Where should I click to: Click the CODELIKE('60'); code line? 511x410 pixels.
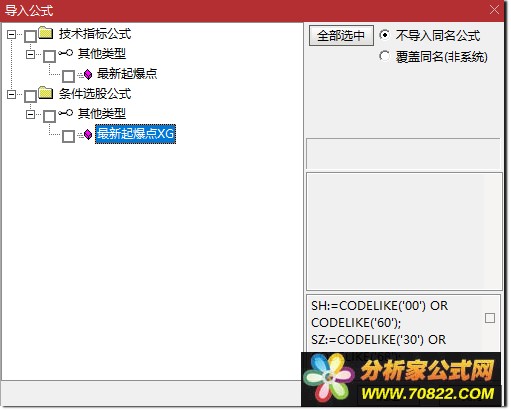[x=356, y=323]
